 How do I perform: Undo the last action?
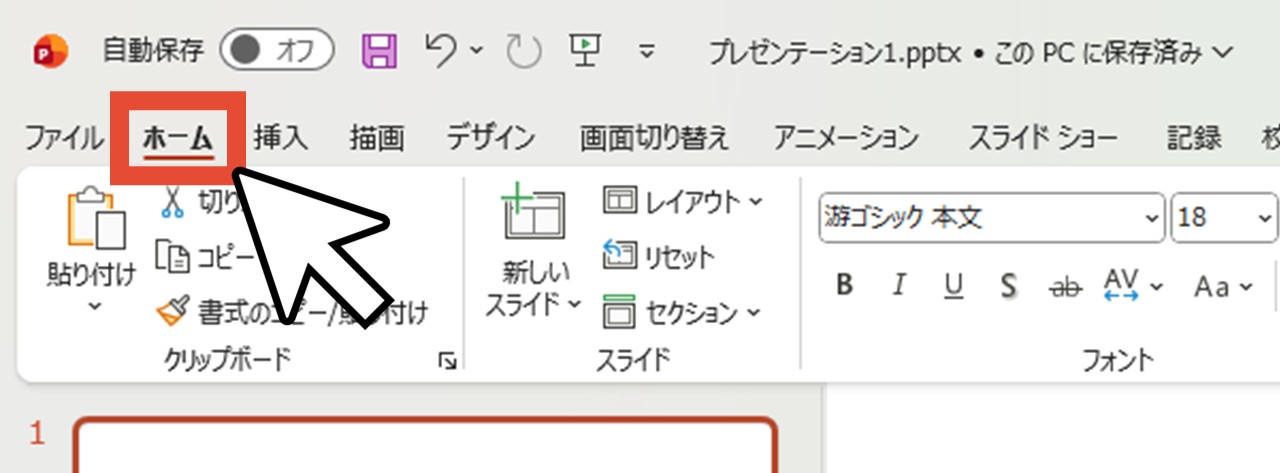click(x=441, y=50)
